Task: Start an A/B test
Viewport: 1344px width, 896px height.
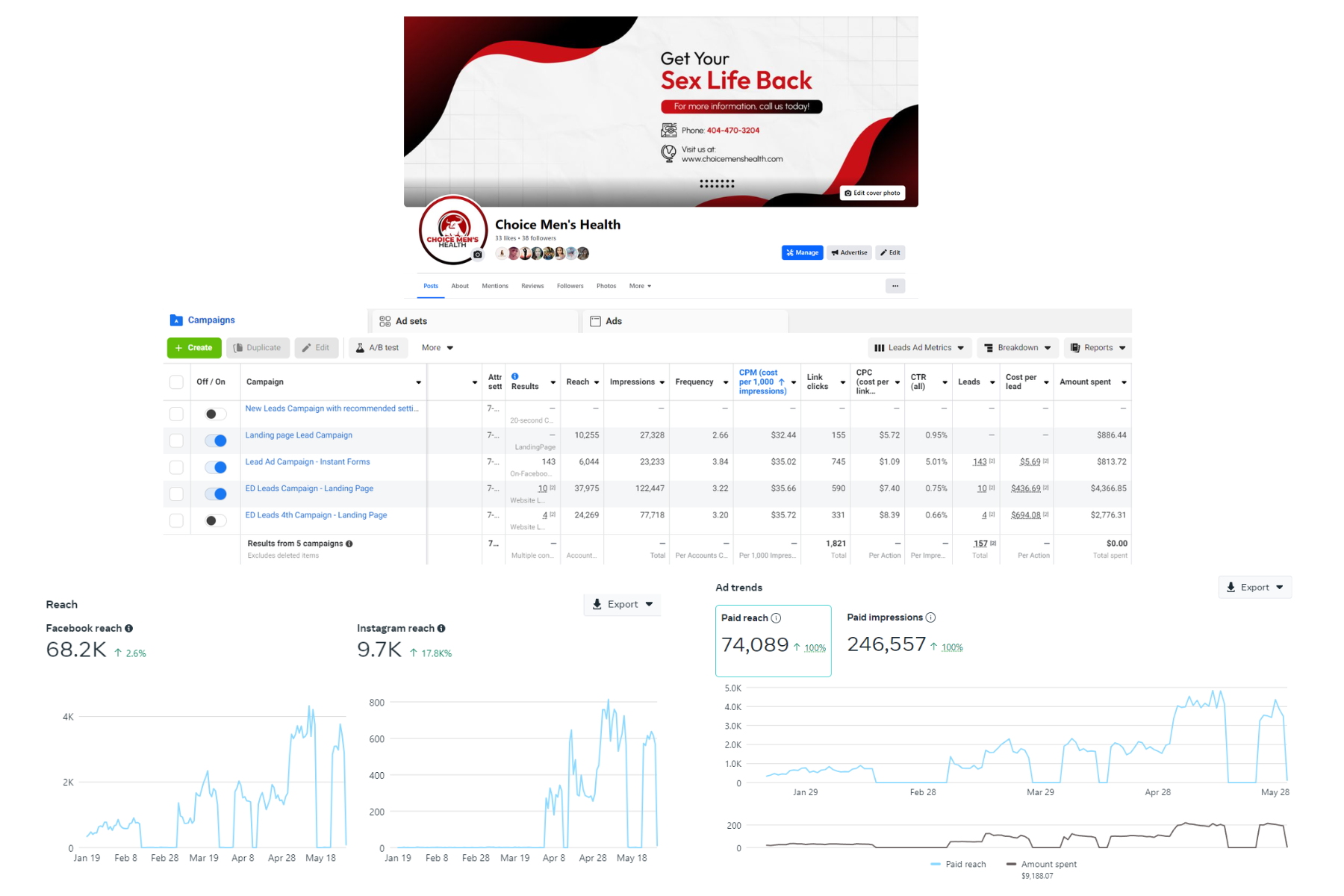Action: click(378, 348)
